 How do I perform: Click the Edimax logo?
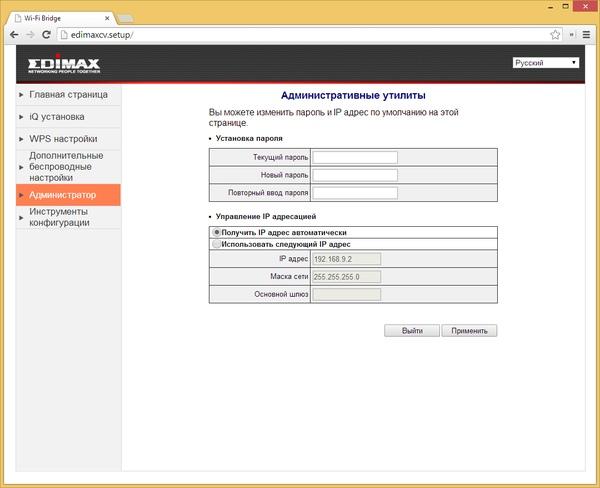click(64, 64)
